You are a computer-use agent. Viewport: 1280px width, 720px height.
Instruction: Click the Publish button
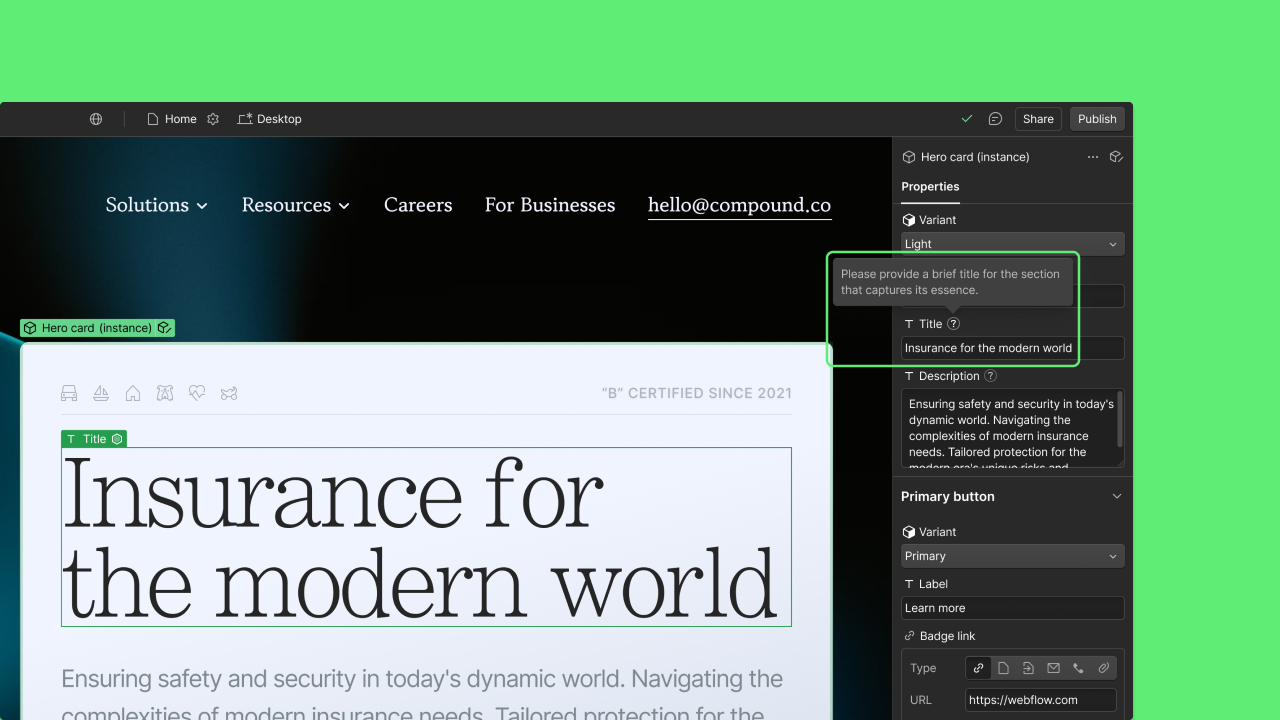click(1097, 119)
